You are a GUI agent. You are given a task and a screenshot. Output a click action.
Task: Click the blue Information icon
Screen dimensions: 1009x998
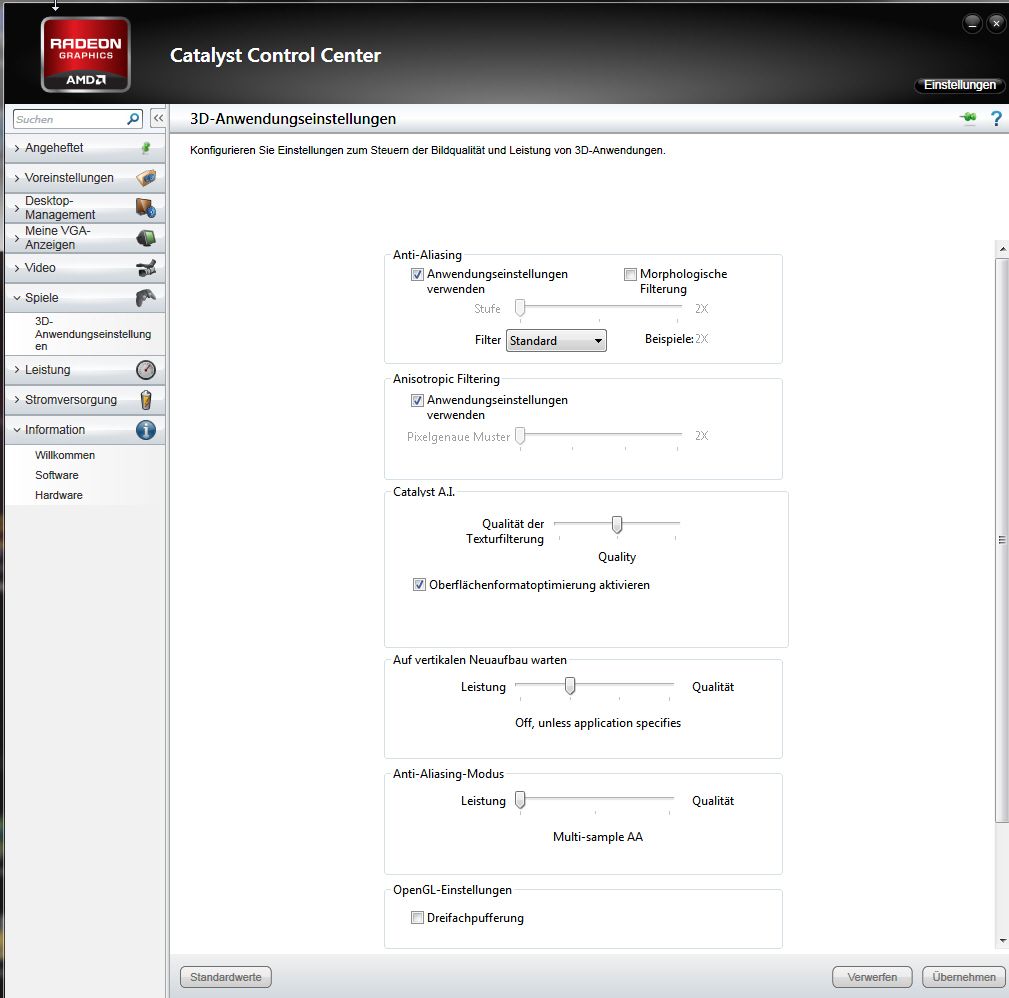[x=146, y=430]
